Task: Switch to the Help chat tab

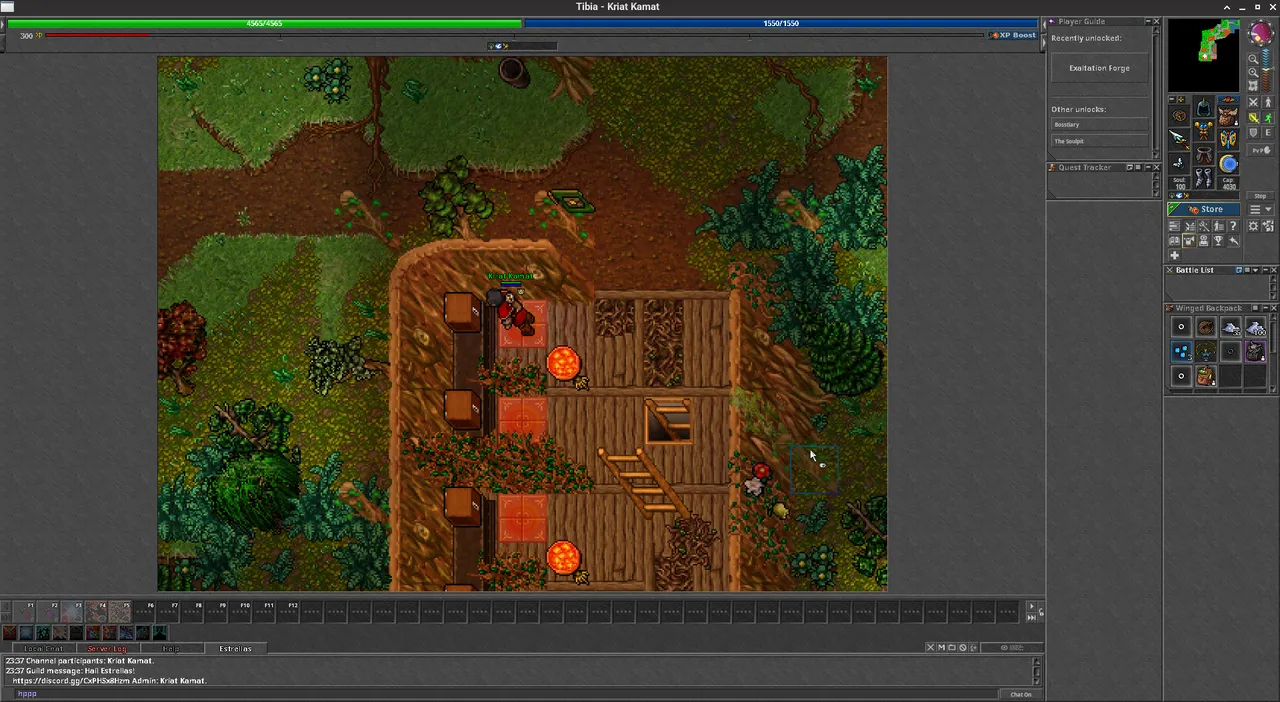Action: coord(171,649)
